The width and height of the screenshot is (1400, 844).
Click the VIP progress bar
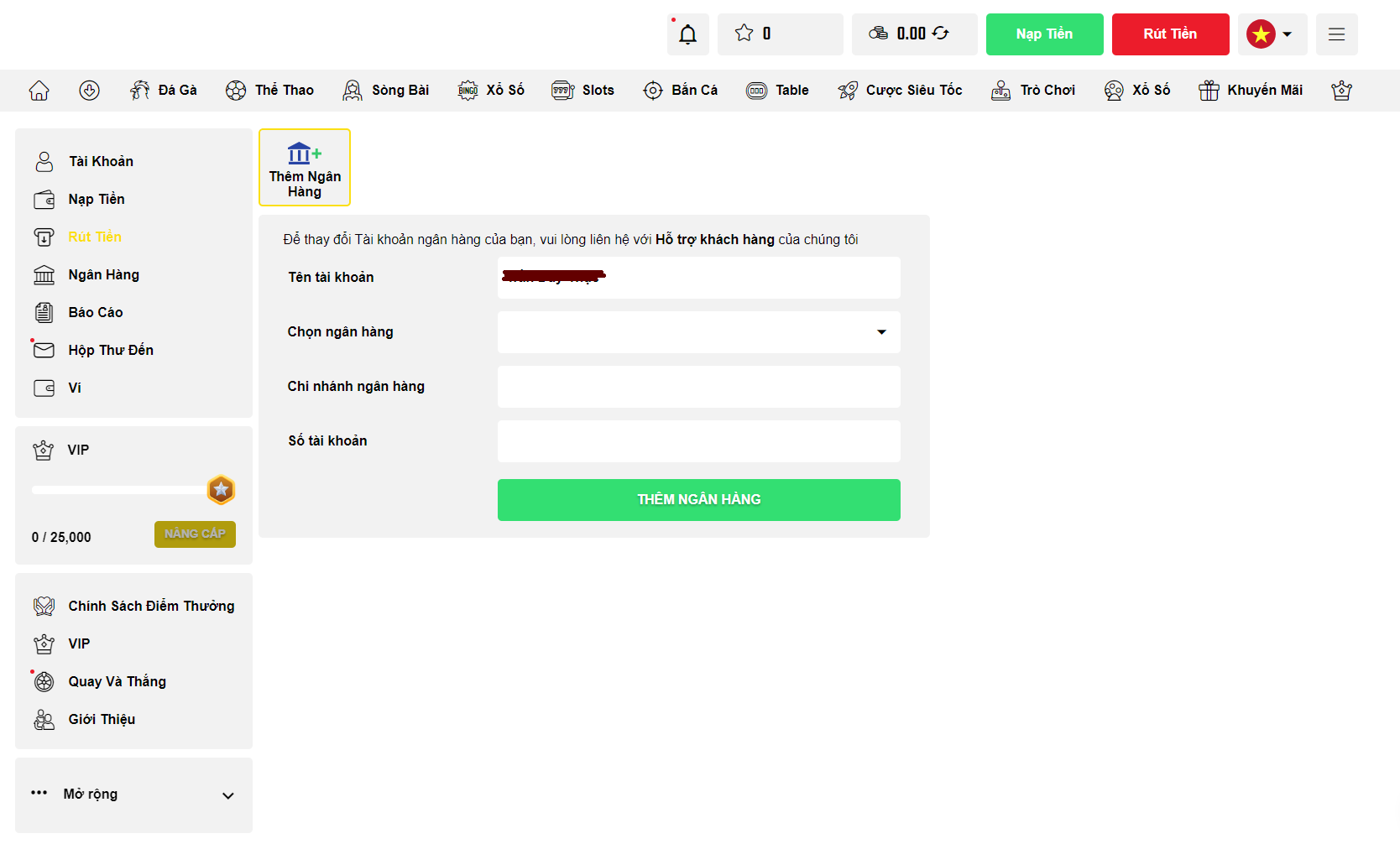coord(118,490)
